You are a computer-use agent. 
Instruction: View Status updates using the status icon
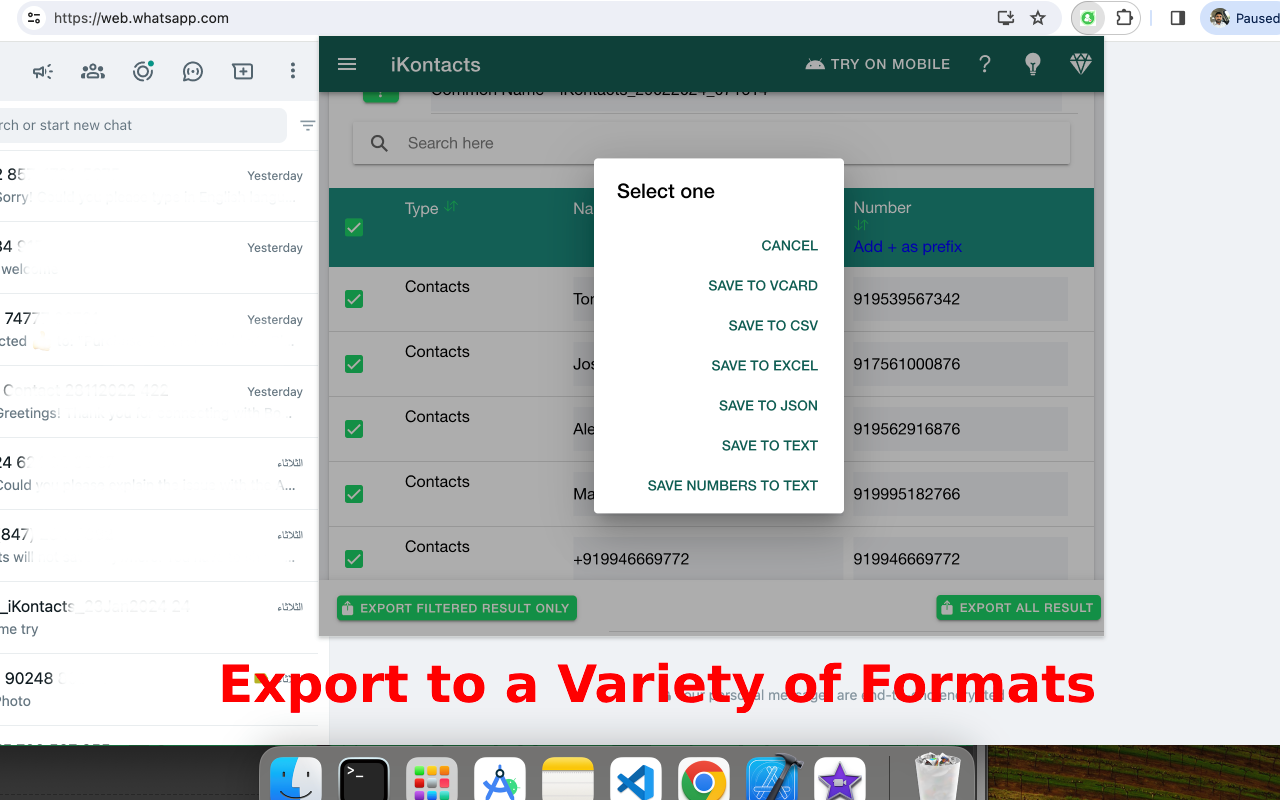[x=142, y=71]
